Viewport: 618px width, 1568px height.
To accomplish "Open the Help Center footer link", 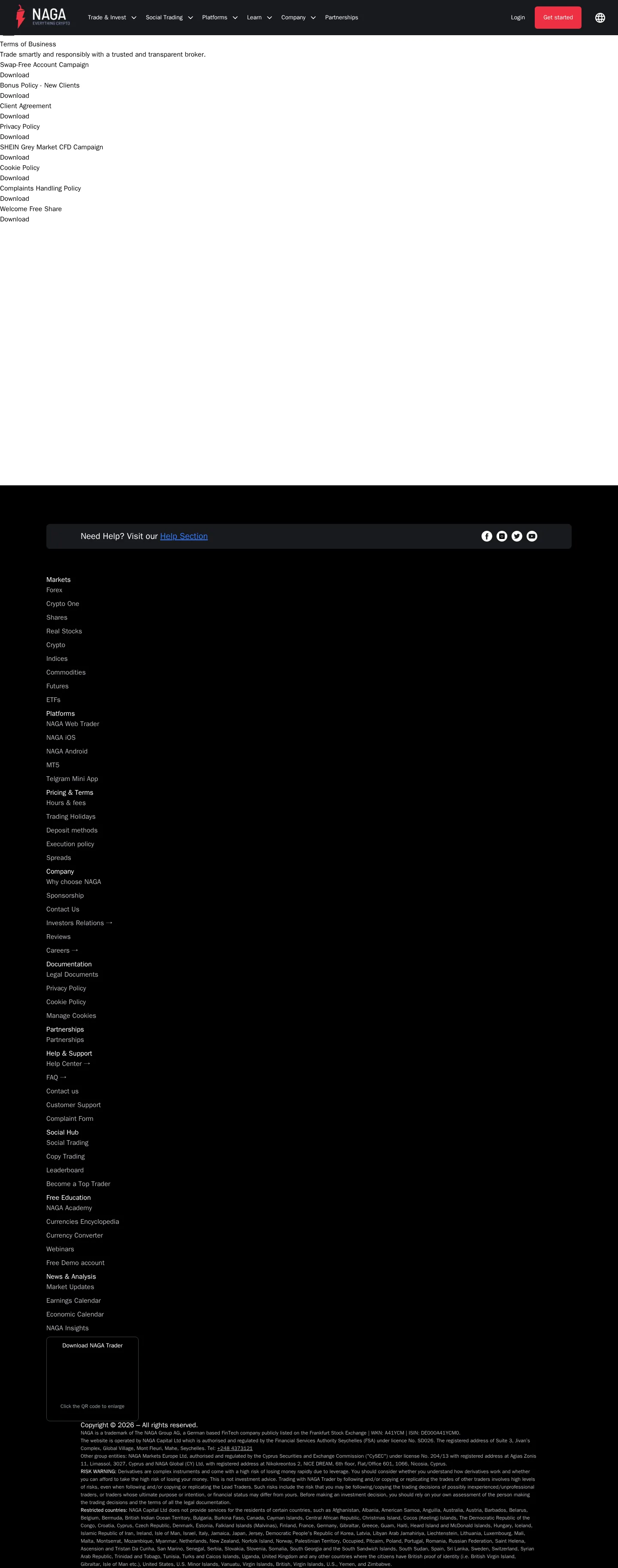I will (68, 1064).
